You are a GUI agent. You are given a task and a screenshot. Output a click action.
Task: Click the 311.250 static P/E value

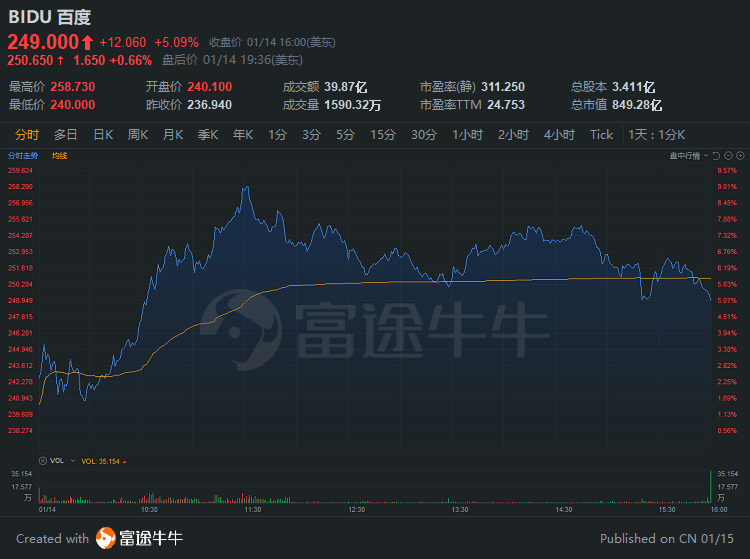[x=503, y=87]
